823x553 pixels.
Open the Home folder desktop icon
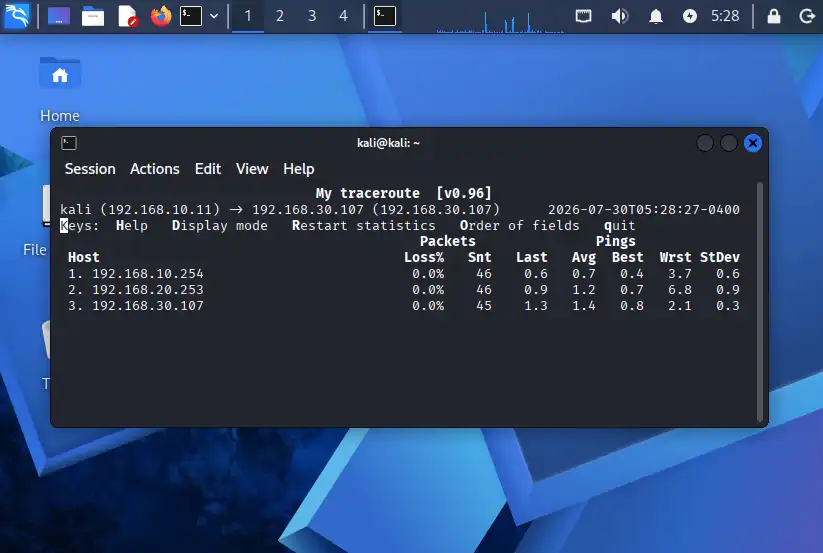point(60,89)
